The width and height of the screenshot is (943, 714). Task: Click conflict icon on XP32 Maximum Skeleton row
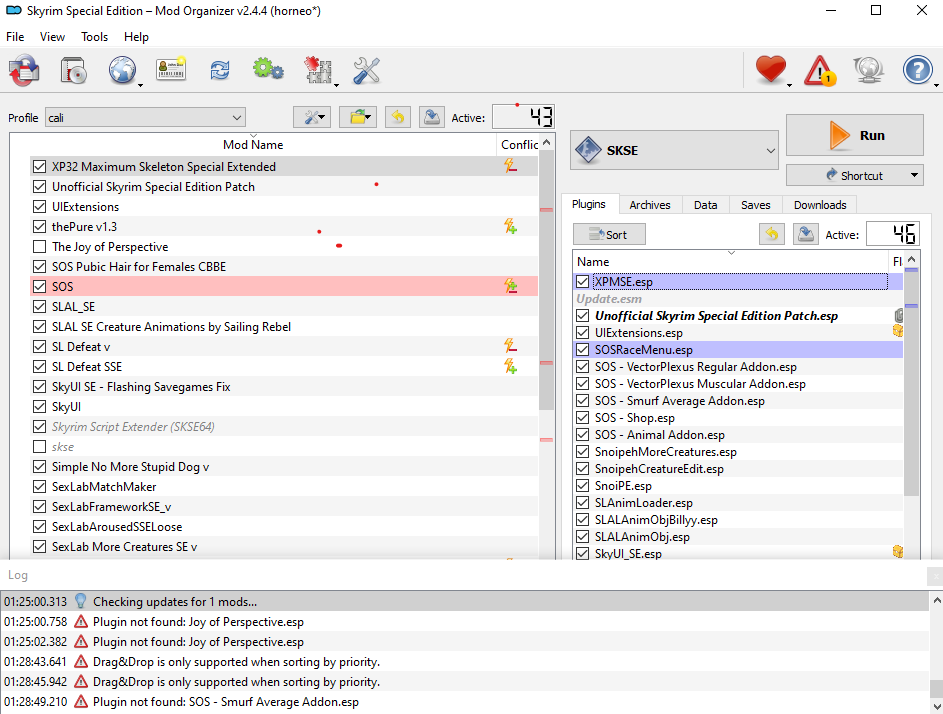(511, 166)
